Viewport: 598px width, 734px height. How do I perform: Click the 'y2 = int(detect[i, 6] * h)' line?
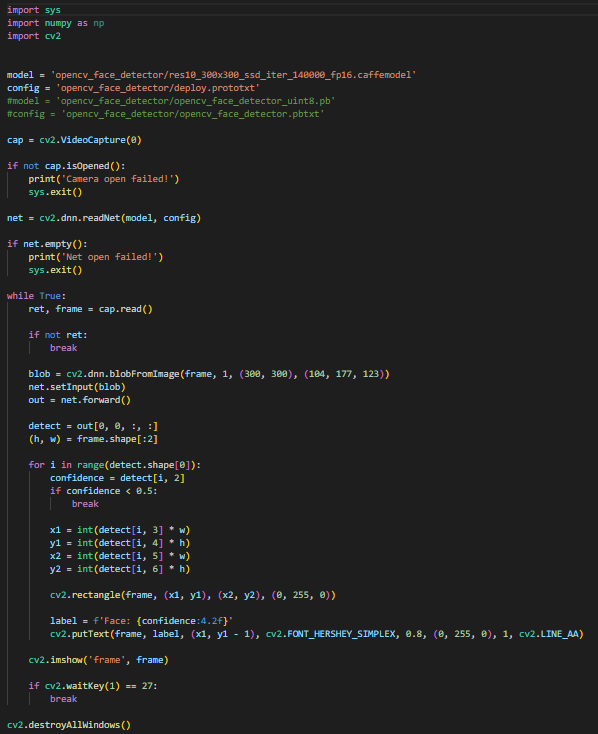coord(120,569)
